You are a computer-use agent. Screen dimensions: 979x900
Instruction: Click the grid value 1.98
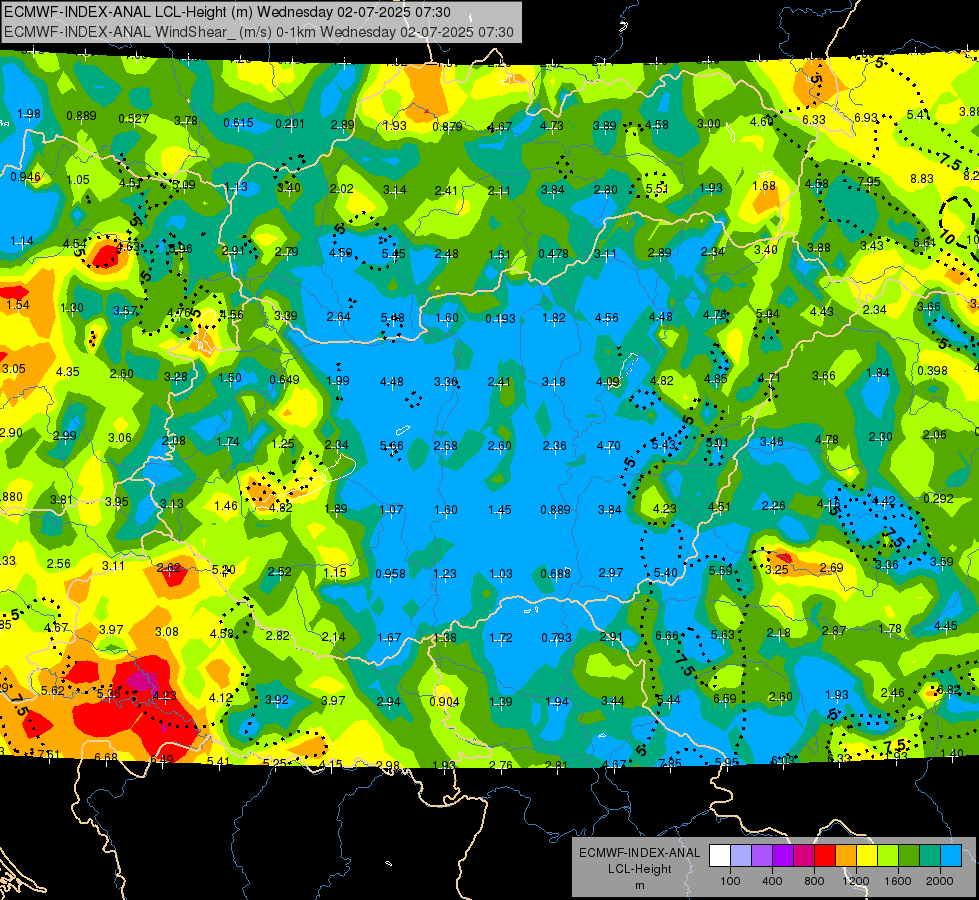click(x=29, y=114)
